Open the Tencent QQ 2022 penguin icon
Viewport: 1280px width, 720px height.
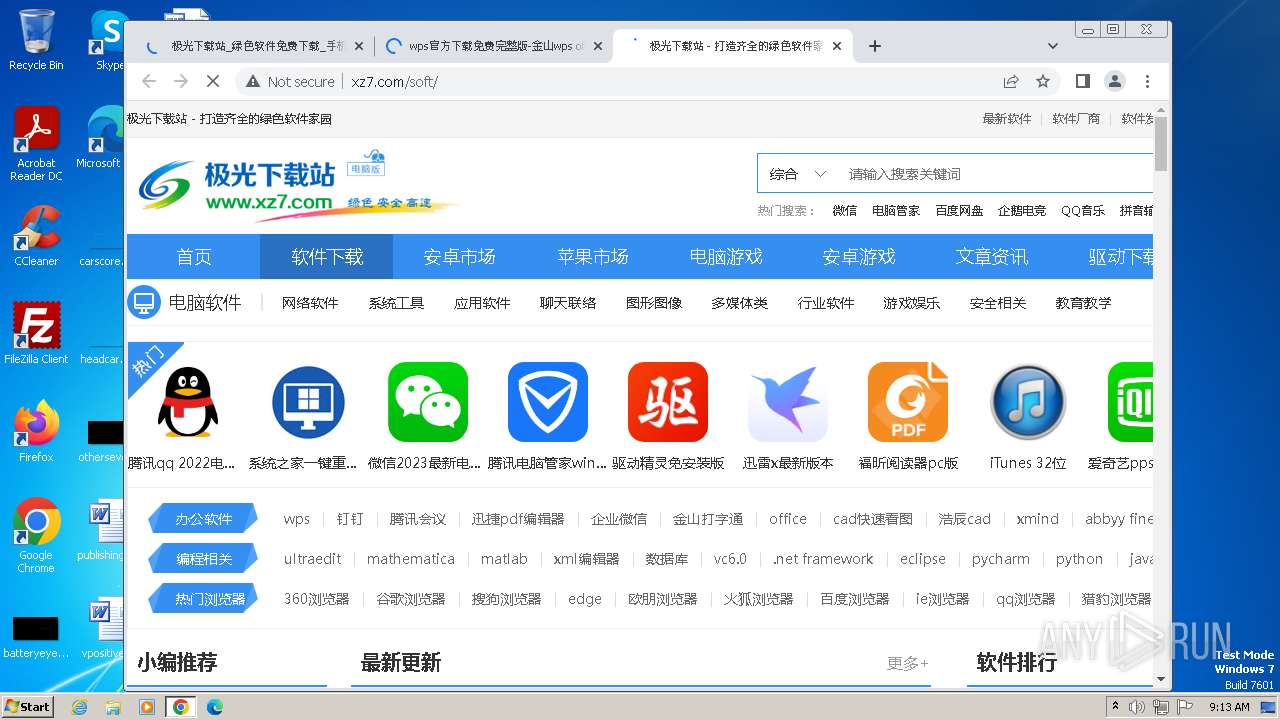188,402
